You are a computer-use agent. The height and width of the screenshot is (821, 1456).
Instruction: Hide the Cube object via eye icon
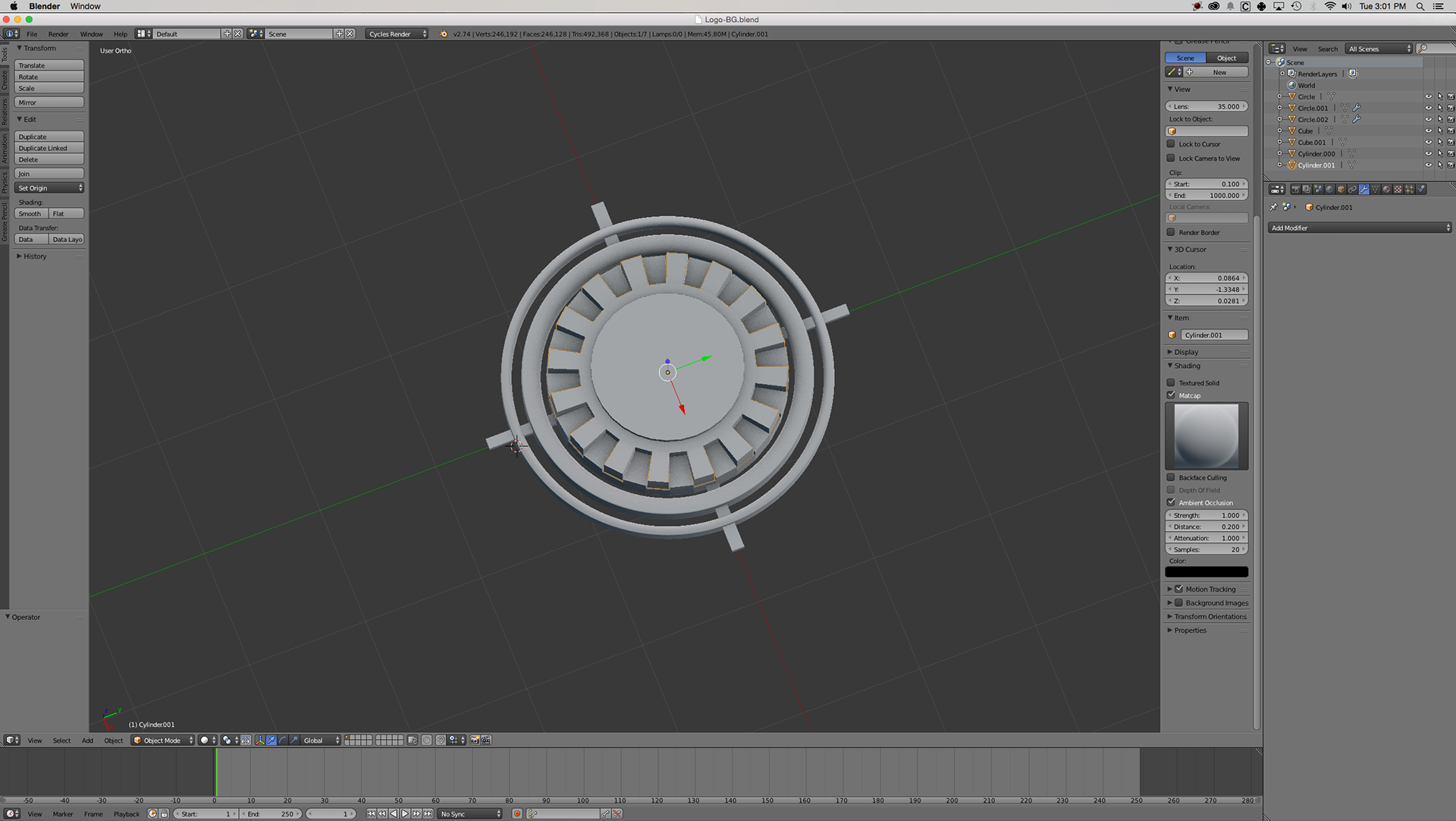click(x=1428, y=131)
